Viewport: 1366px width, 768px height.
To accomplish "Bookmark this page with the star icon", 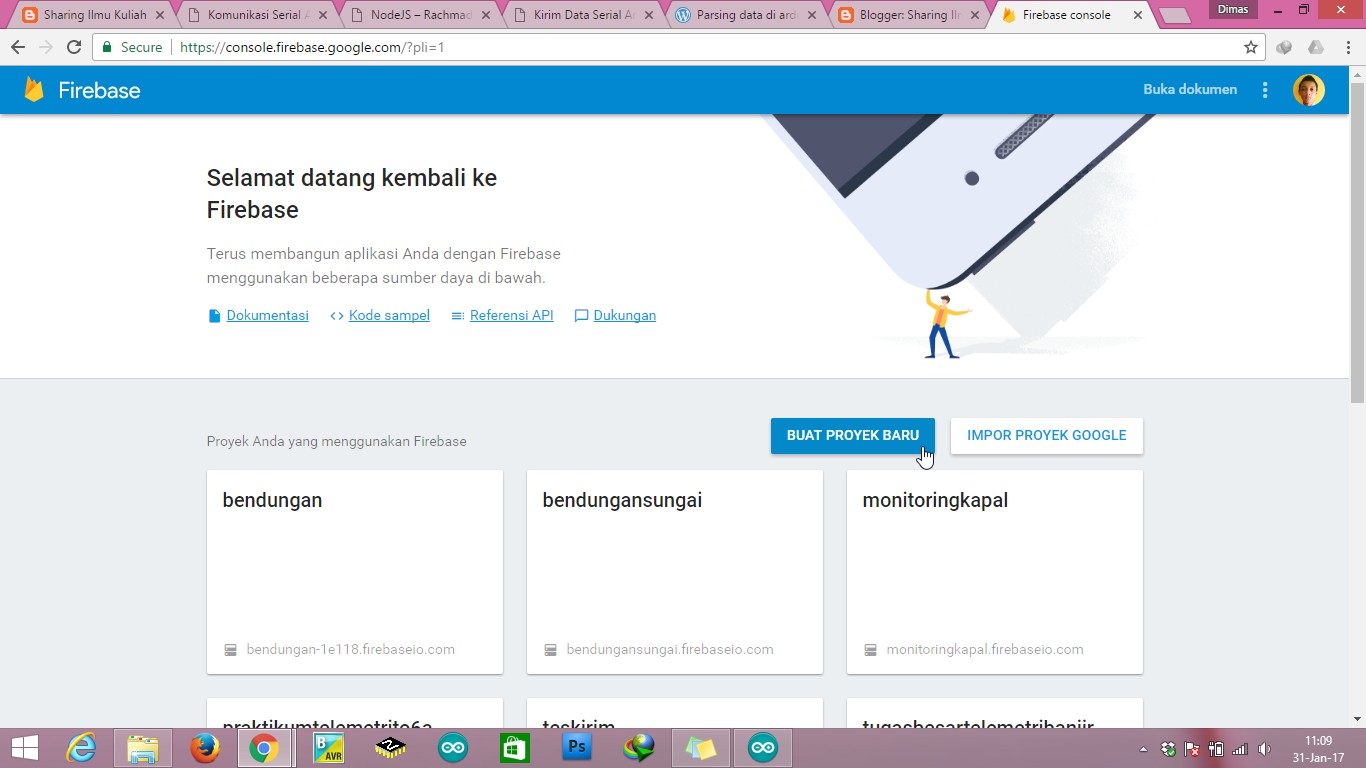I will [1251, 47].
